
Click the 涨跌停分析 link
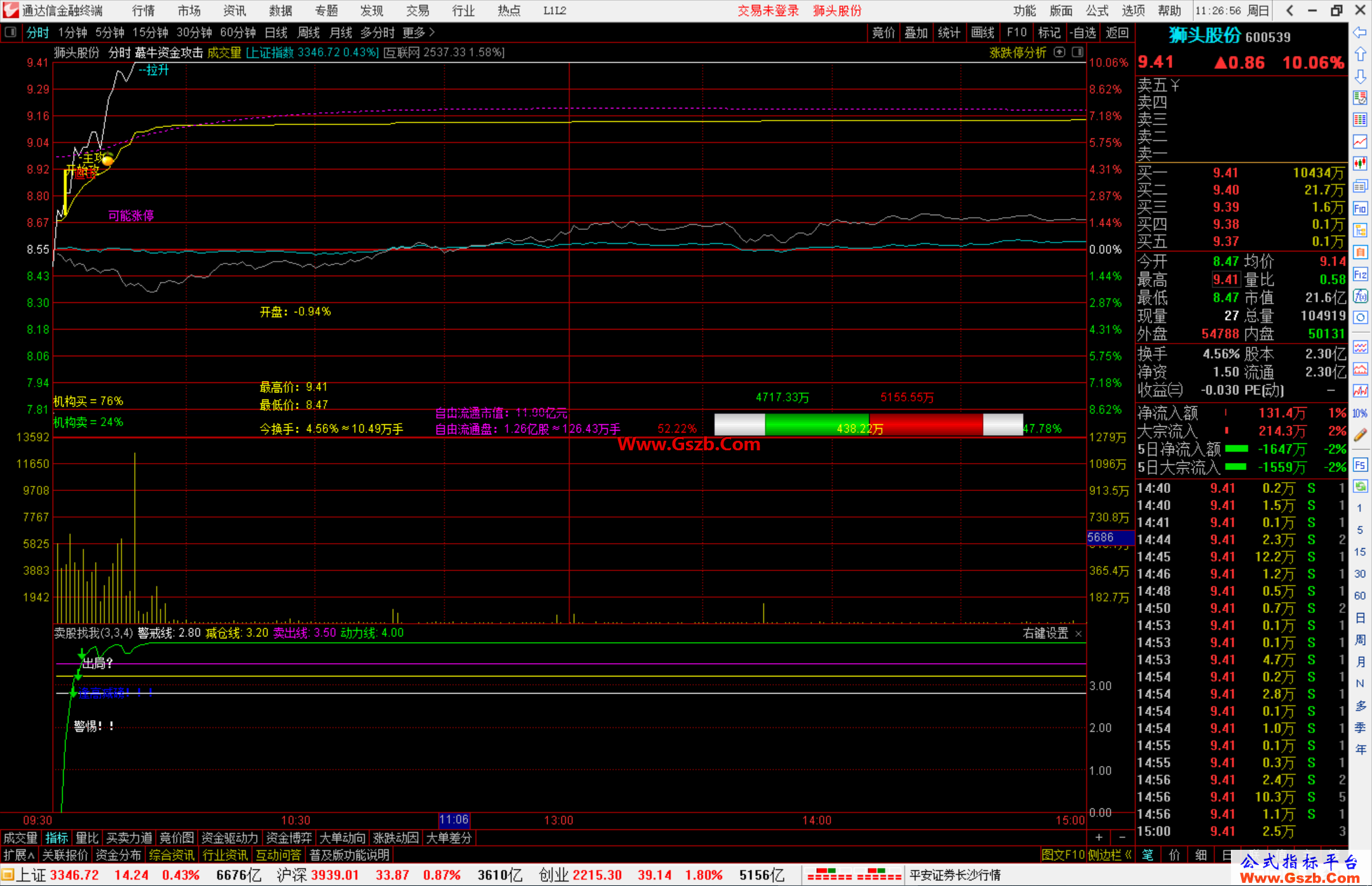click(x=1018, y=53)
